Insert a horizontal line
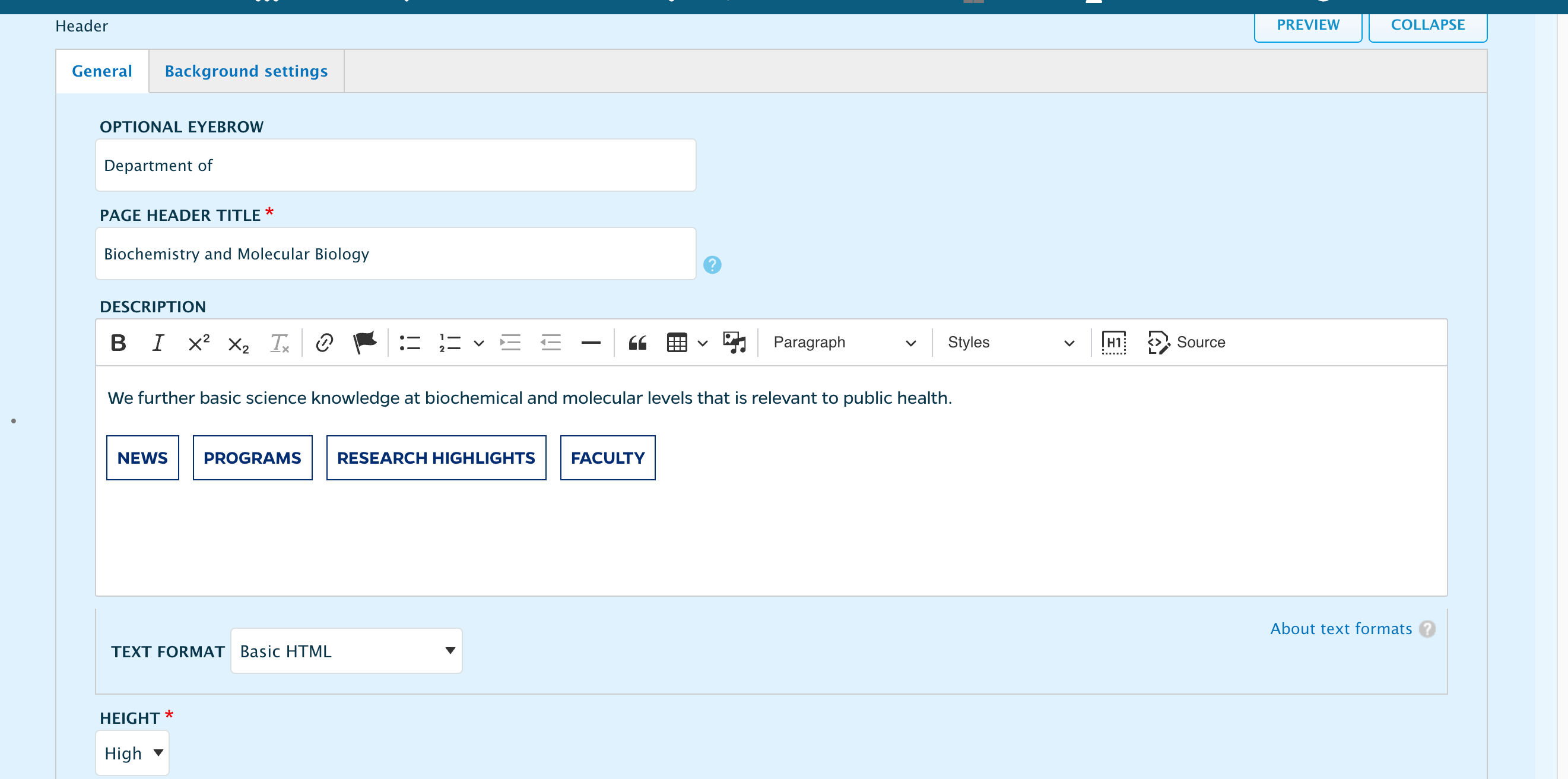 (x=591, y=343)
